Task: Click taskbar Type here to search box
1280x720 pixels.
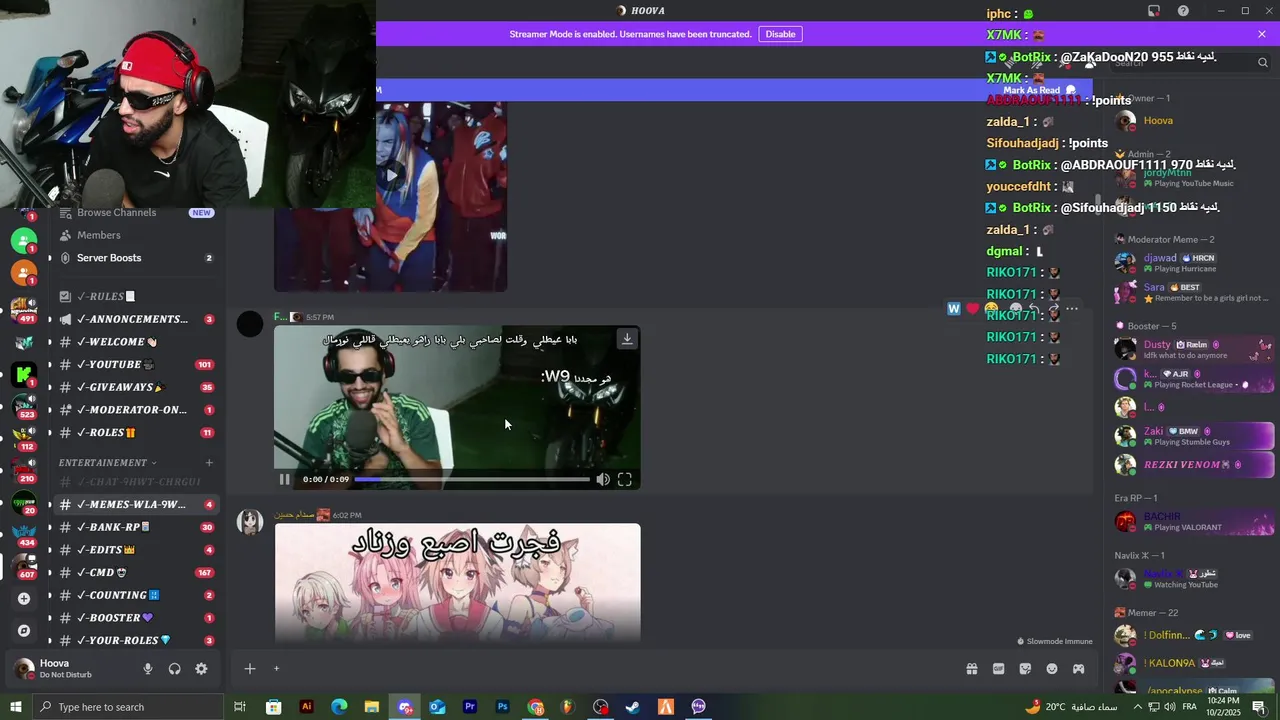Action: (127, 707)
